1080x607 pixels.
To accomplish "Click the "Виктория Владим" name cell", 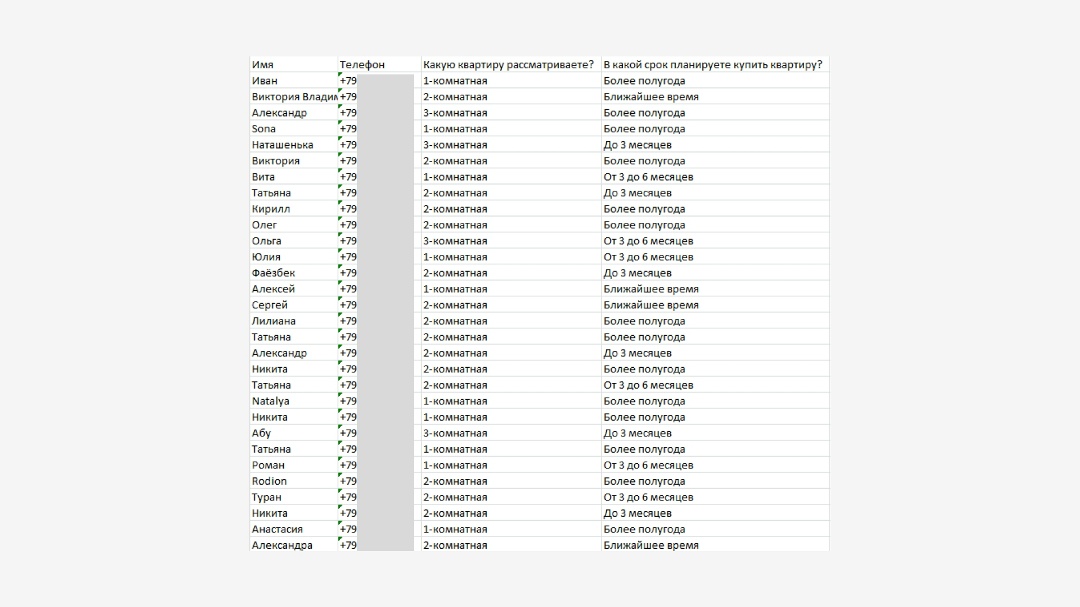I will pos(293,96).
